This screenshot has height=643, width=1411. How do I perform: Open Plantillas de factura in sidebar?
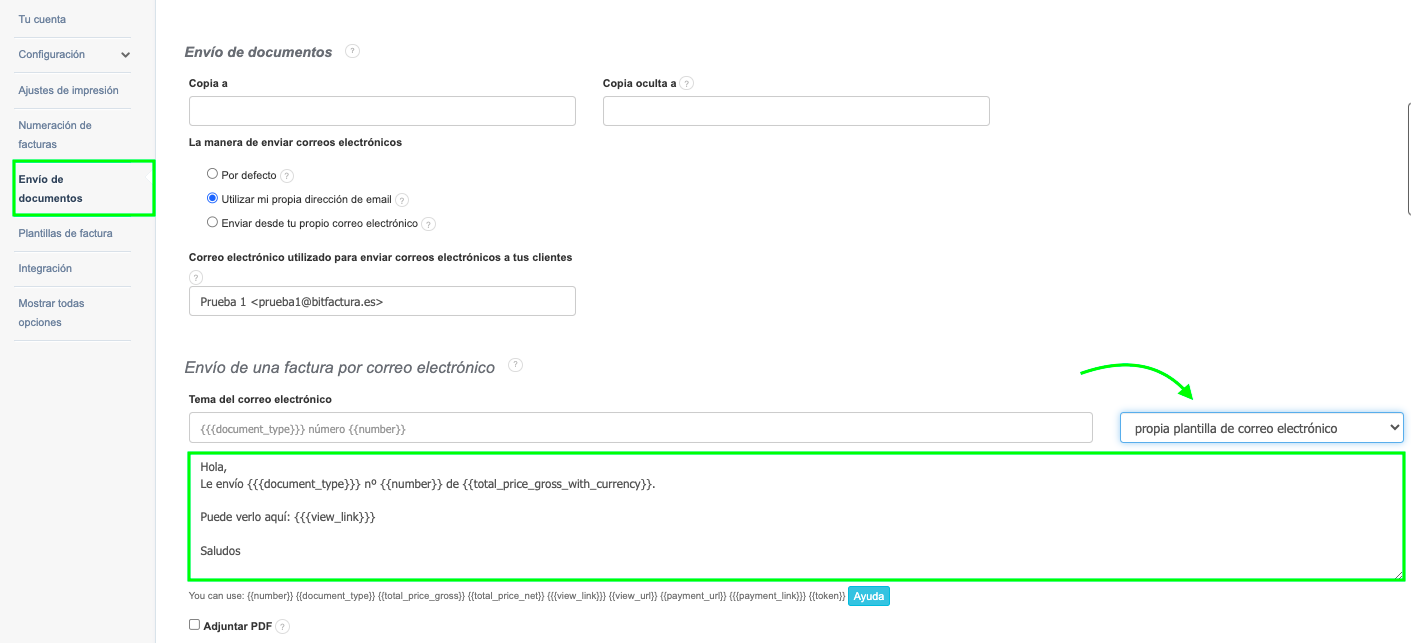click(x=65, y=233)
